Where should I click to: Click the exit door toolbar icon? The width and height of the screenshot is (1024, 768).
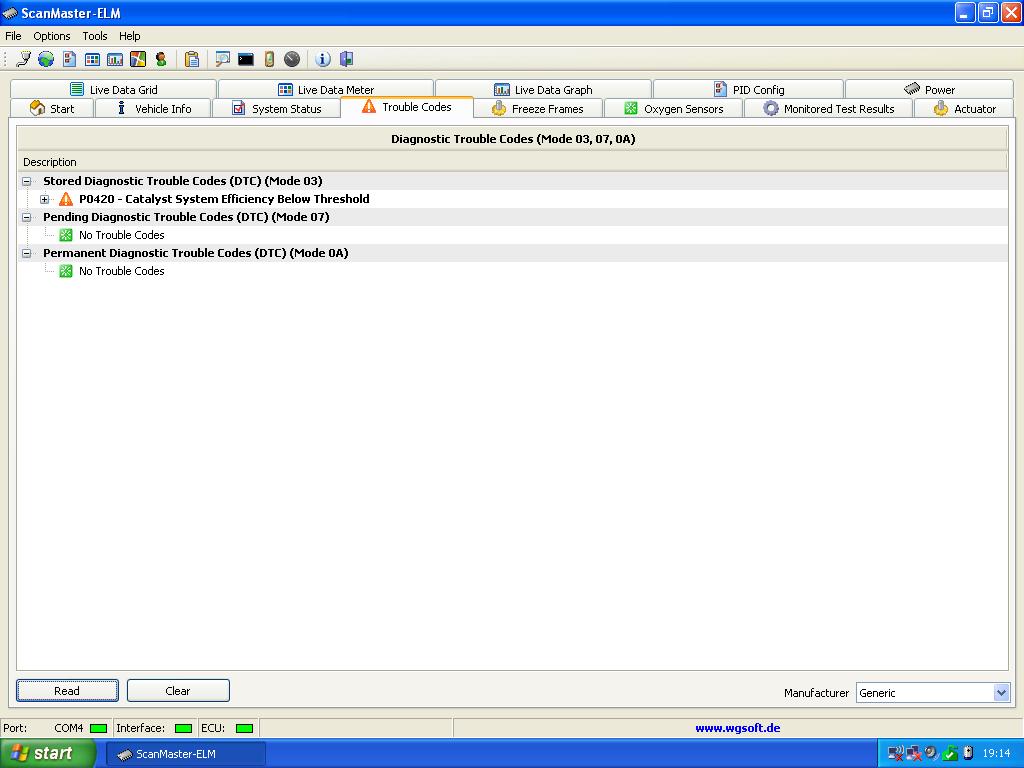(x=346, y=59)
